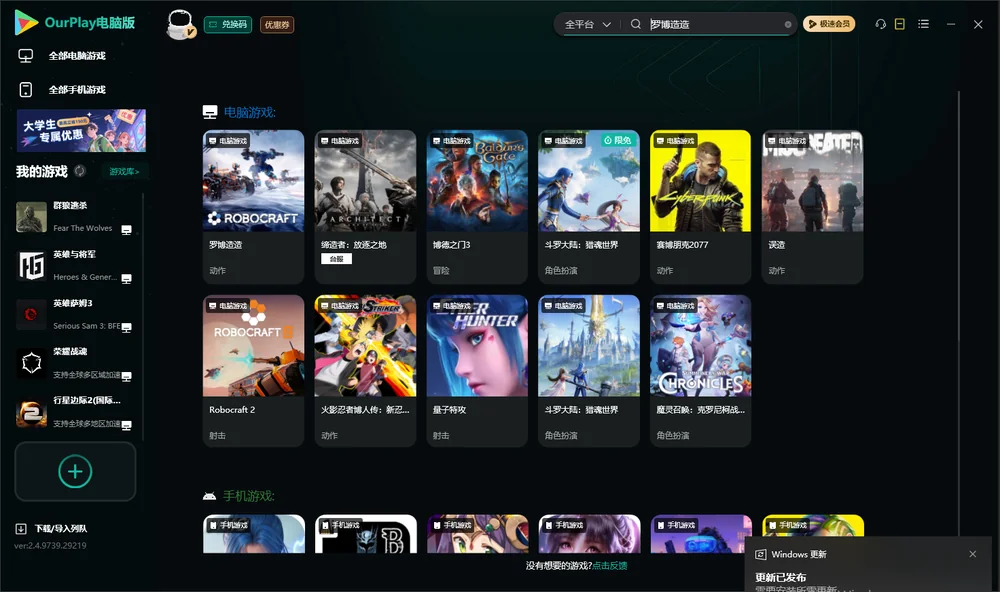This screenshot has width=1000, height=592.
Task: Click the 台服 tag under 缔造者
Action: (337, 259)
